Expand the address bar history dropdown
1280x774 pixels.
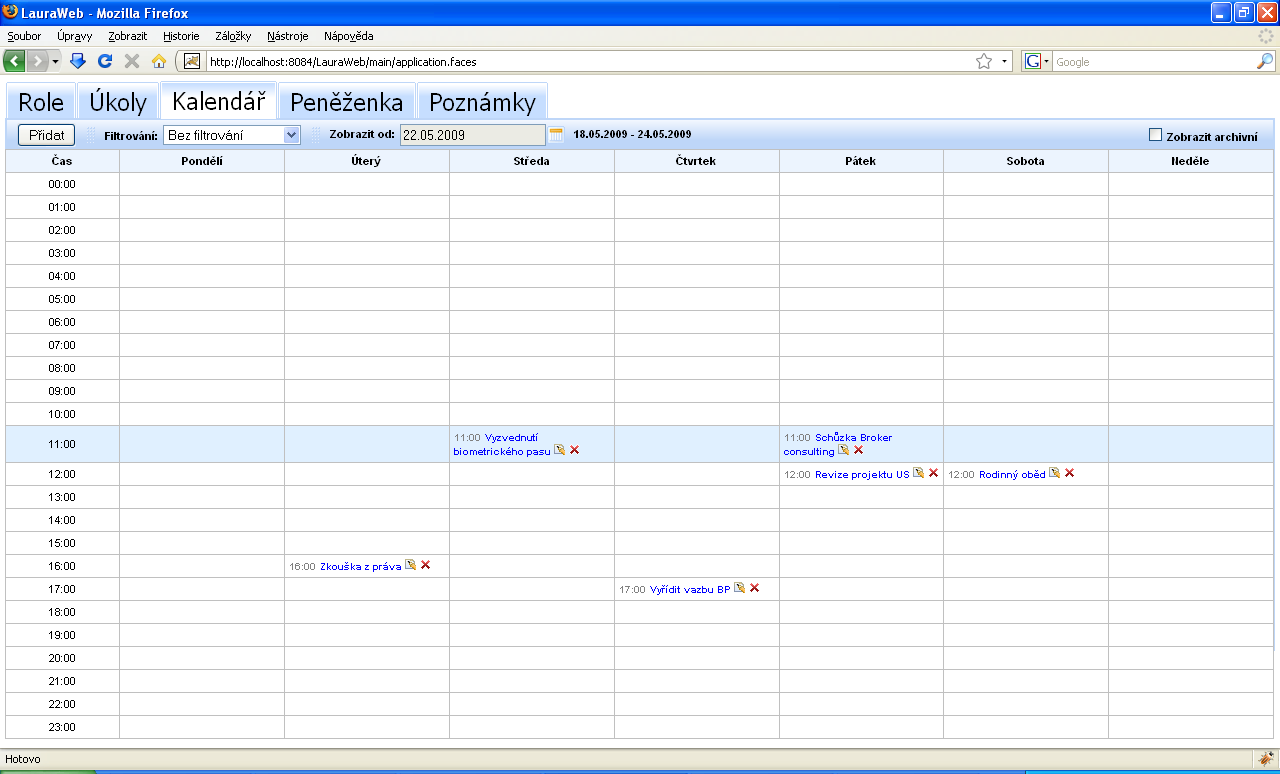[x=1005, y=61]
